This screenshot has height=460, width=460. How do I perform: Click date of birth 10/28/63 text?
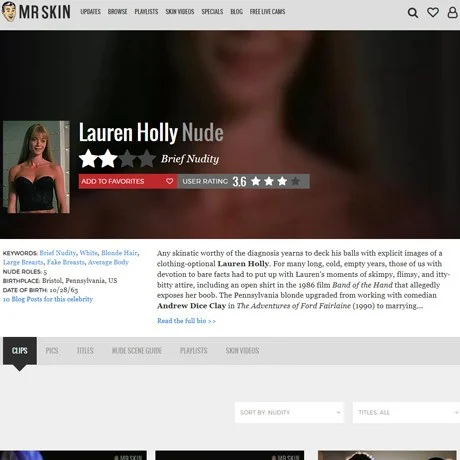(x=64, y=290)
